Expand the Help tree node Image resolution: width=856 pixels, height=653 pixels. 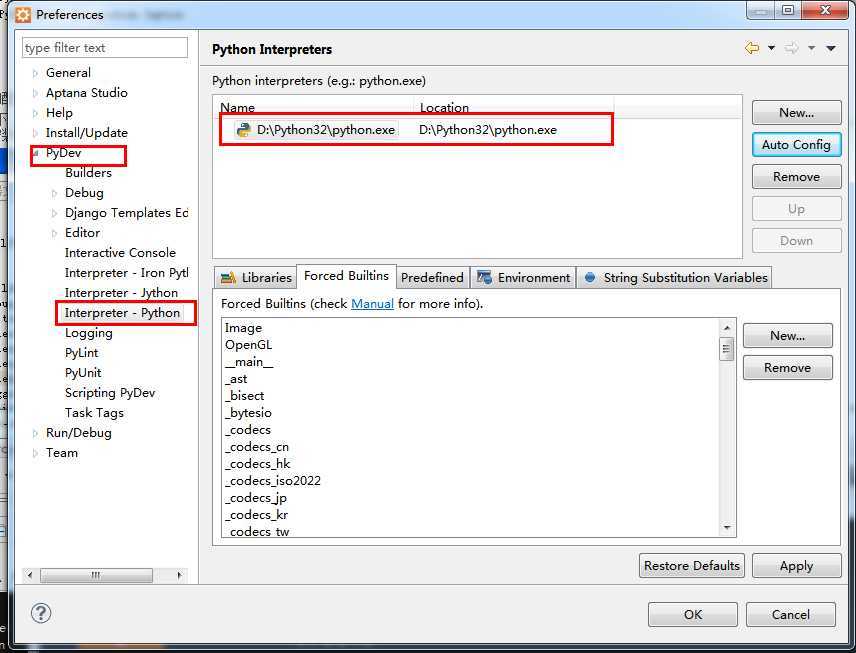point(35,113)
